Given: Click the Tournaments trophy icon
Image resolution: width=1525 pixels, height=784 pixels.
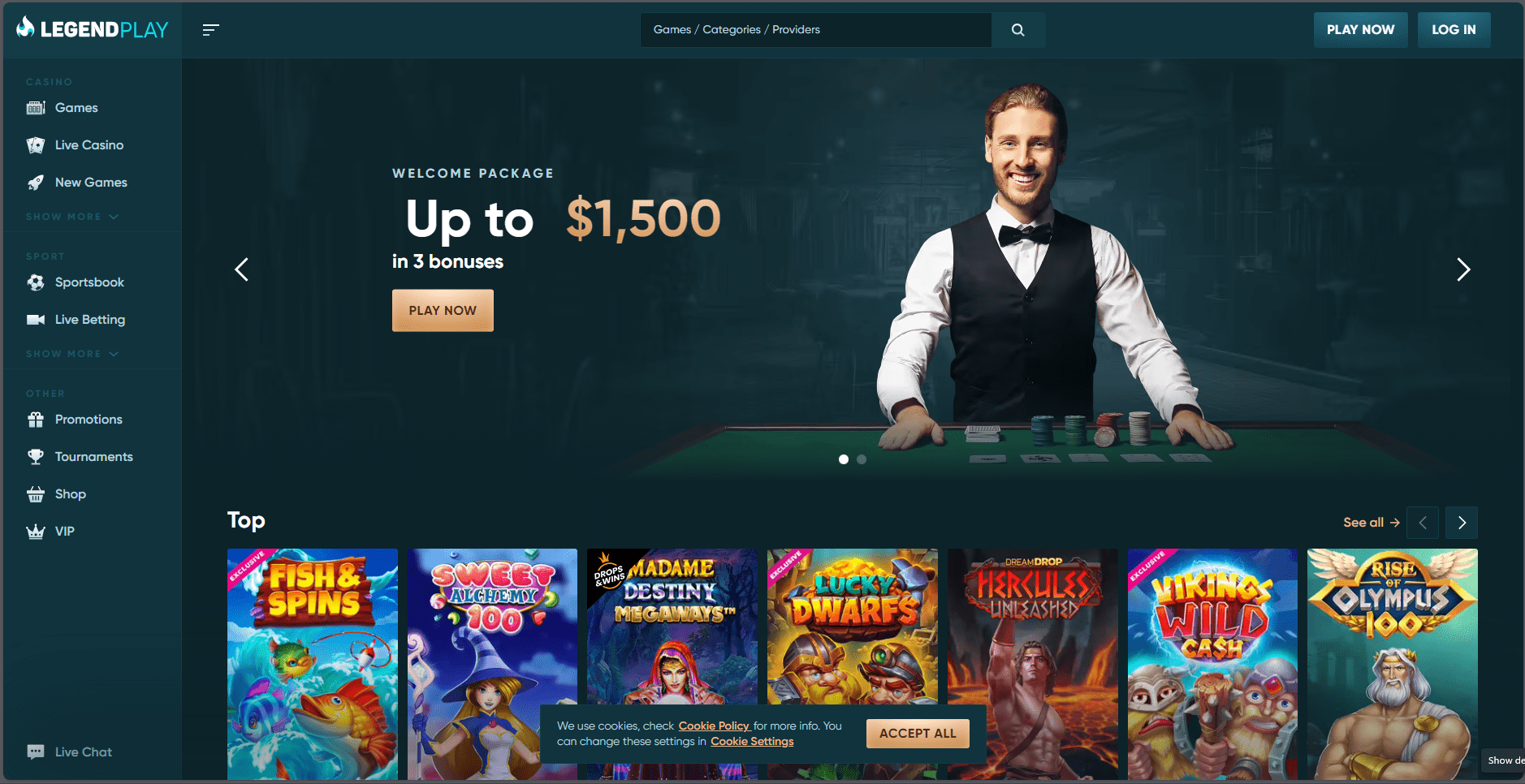Looking at the screenshot, I should click(36, 457).
